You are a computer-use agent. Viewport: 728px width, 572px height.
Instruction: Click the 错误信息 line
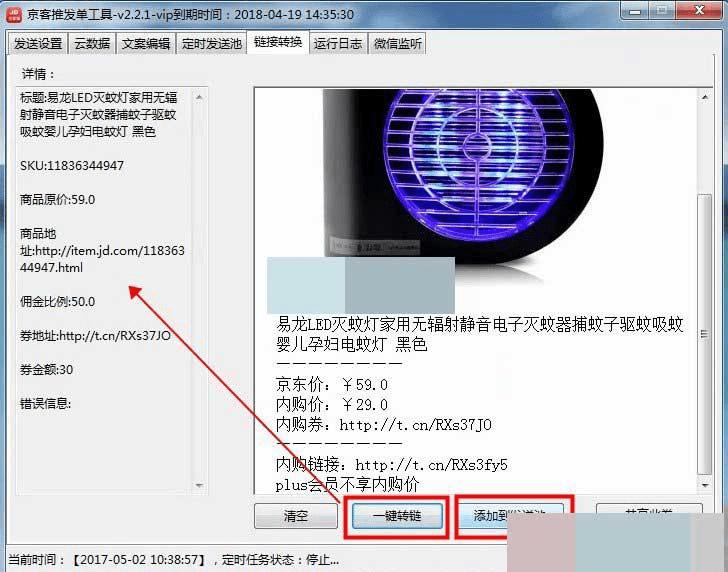point(45,403)
